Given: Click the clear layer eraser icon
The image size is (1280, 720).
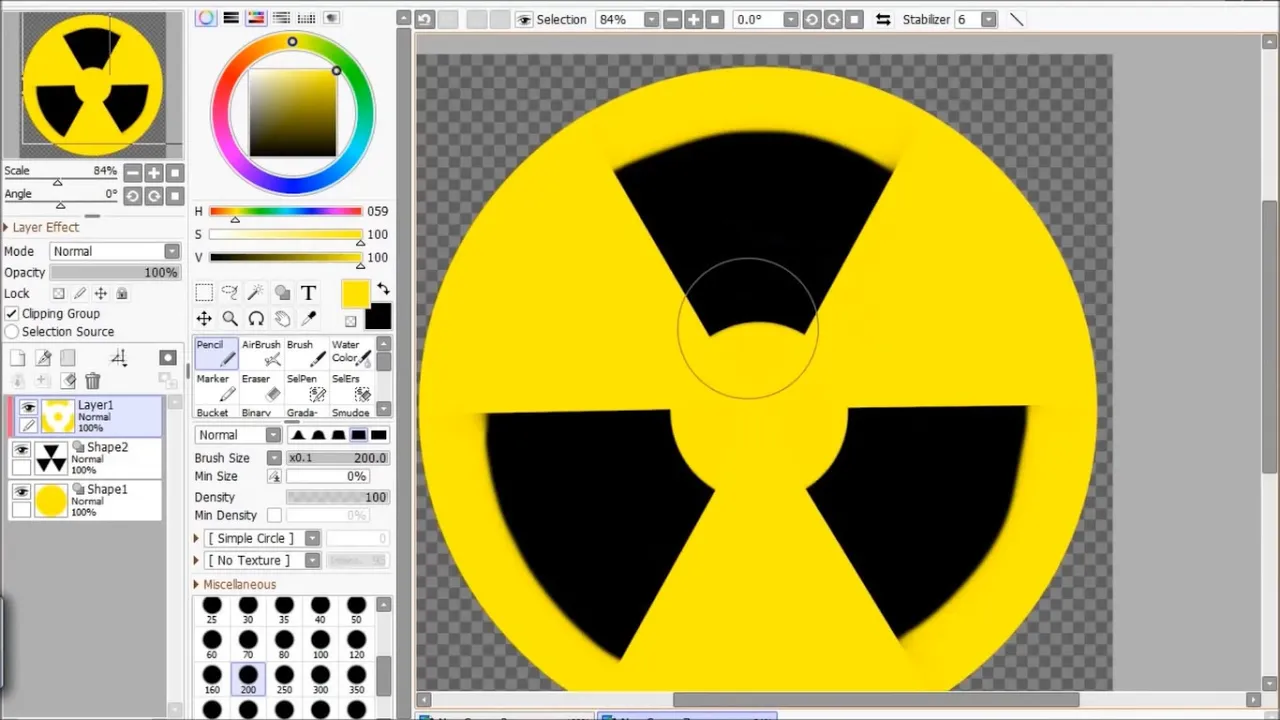Looking at the screenshot, I should 68,380.
